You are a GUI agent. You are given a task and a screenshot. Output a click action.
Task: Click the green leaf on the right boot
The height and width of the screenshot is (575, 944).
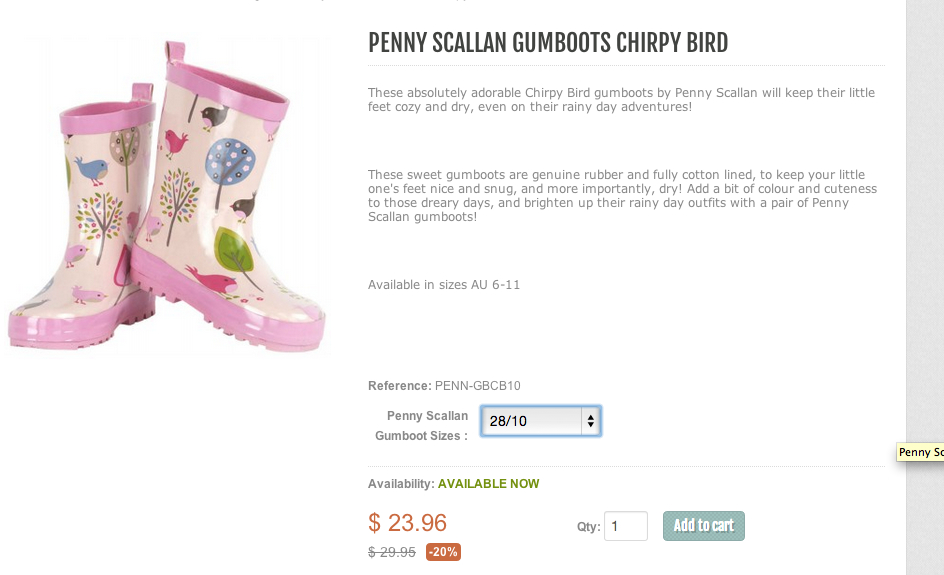tap(233, 248)
